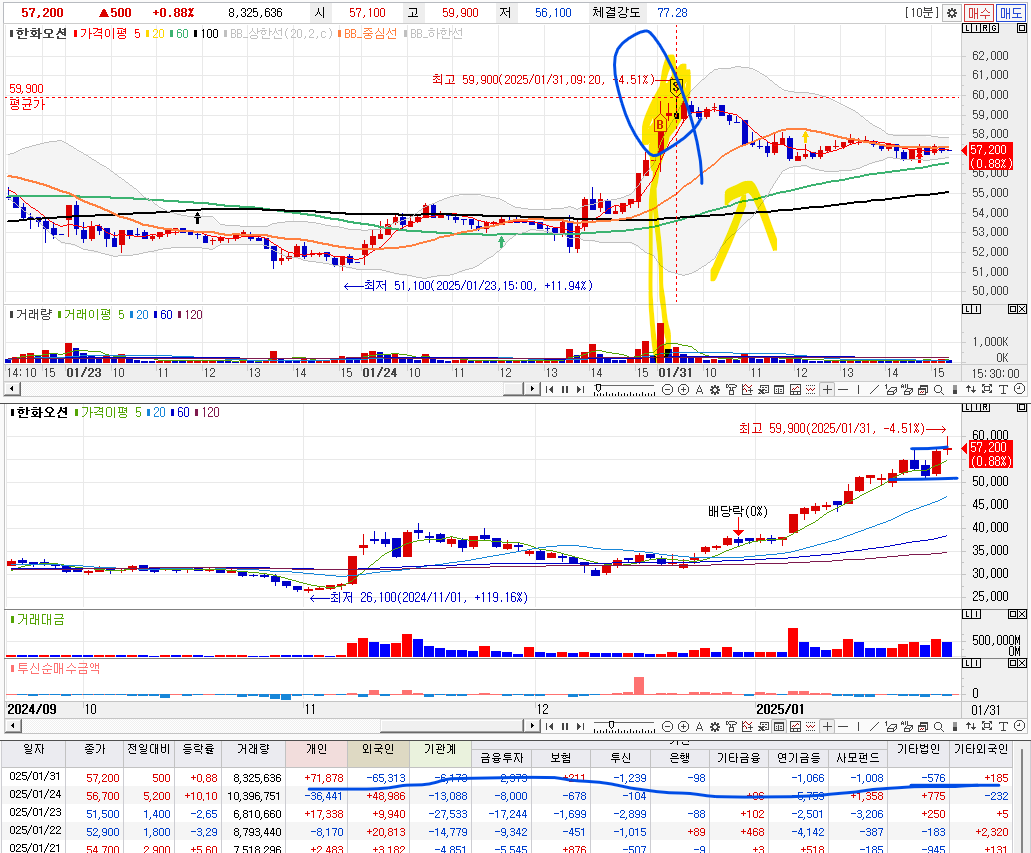
Task: Click zoom-in plus icon in daily chart toolbar
Action: (x=684, y=726)
